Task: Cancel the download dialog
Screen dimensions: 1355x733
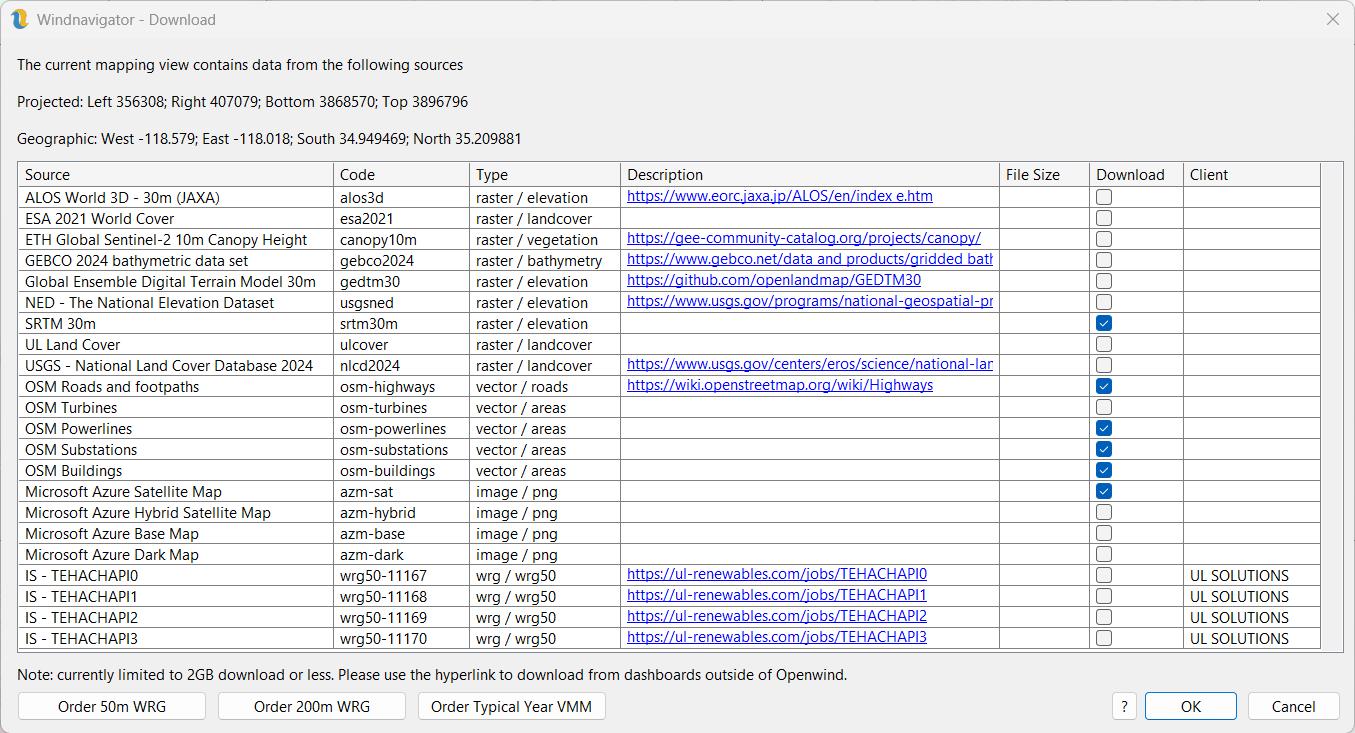Action: click(1294, 706)
